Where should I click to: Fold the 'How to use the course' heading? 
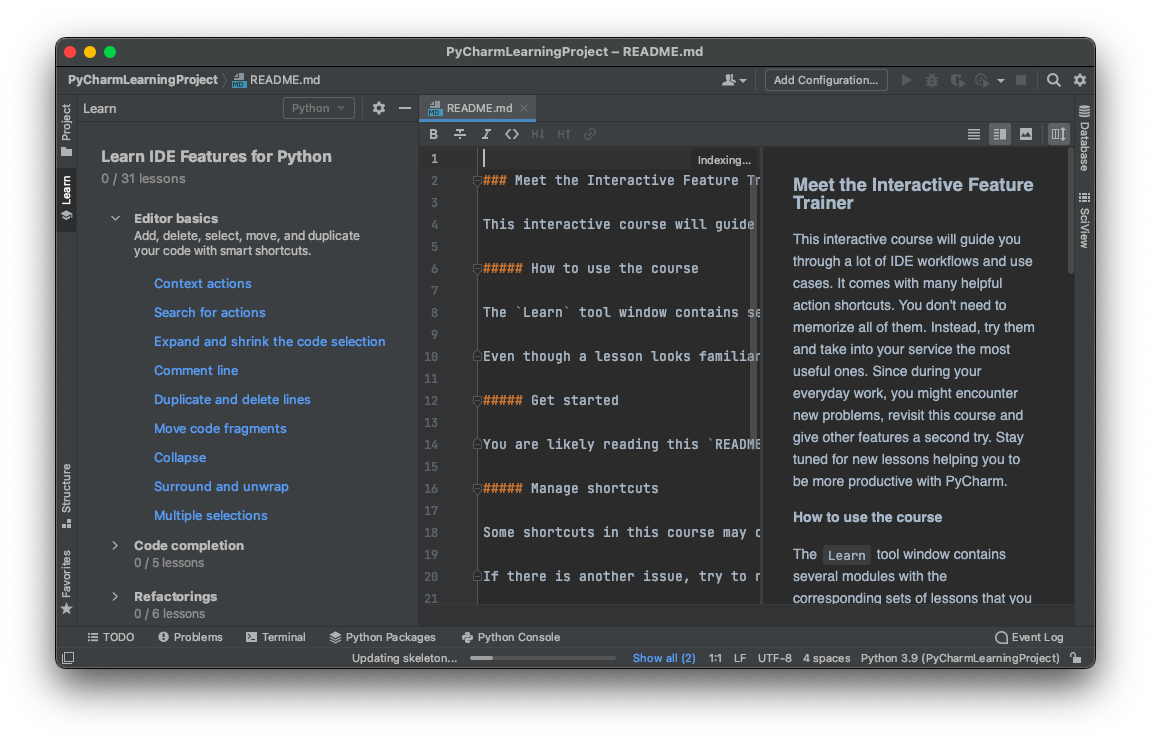tap(477, 269)
